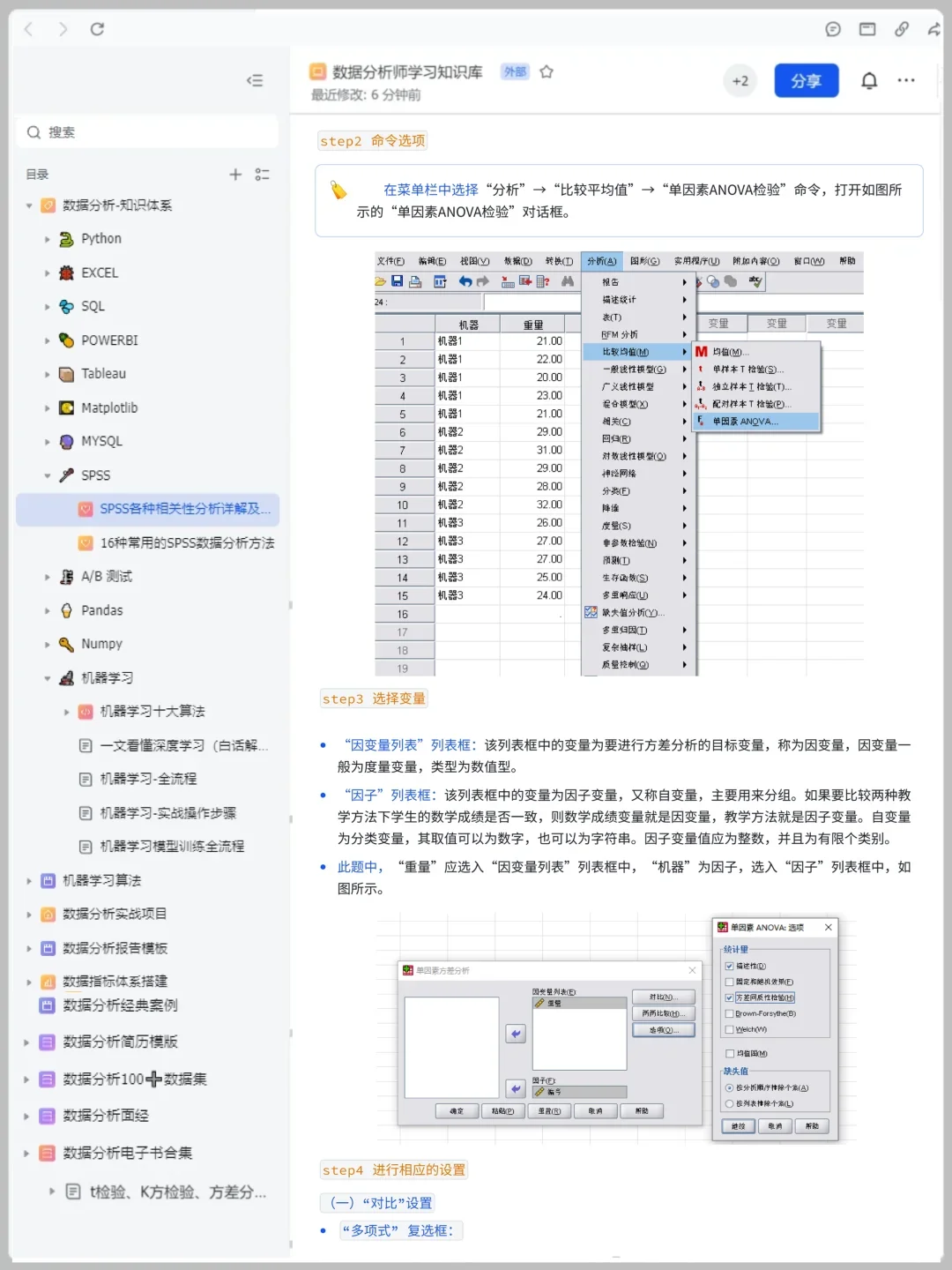Click the variable transfer arrow in the ANOVA dialog
The image size is (952, 1270).
coord(515,1034)
